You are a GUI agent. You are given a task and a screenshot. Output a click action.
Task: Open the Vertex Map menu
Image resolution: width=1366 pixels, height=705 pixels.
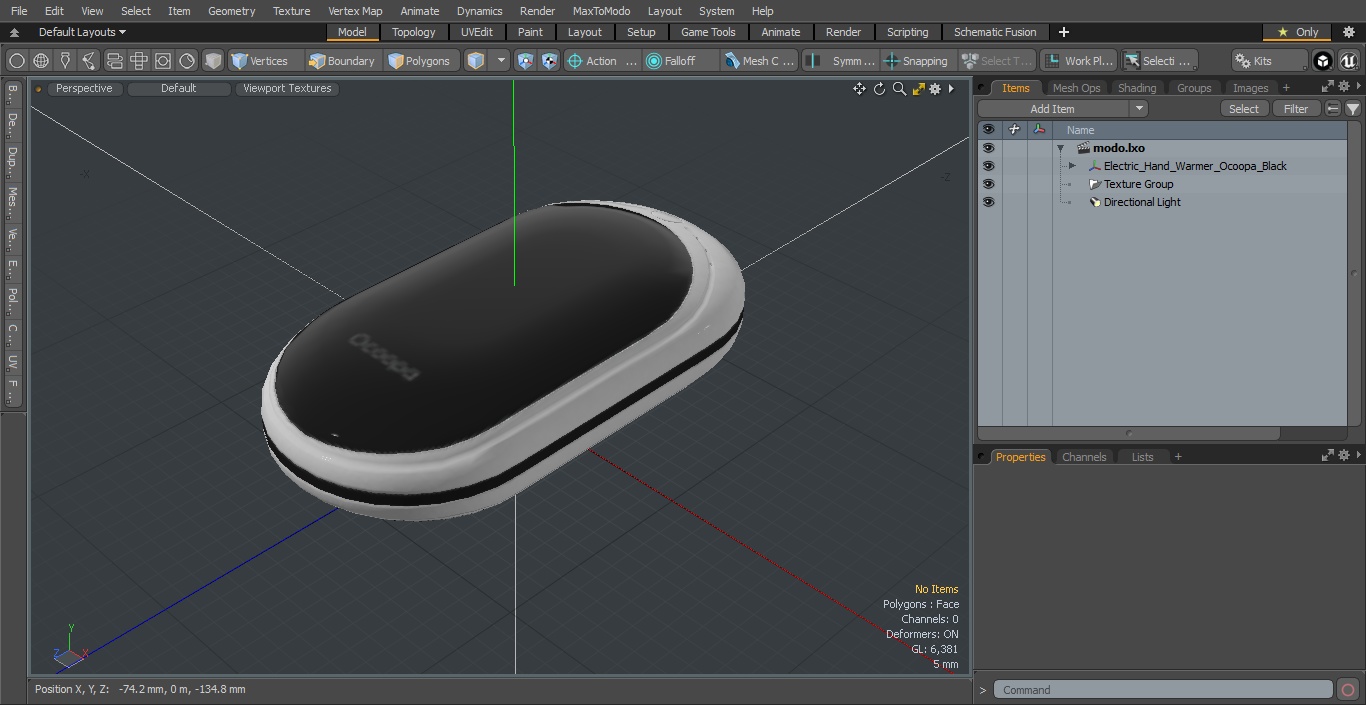355,11
